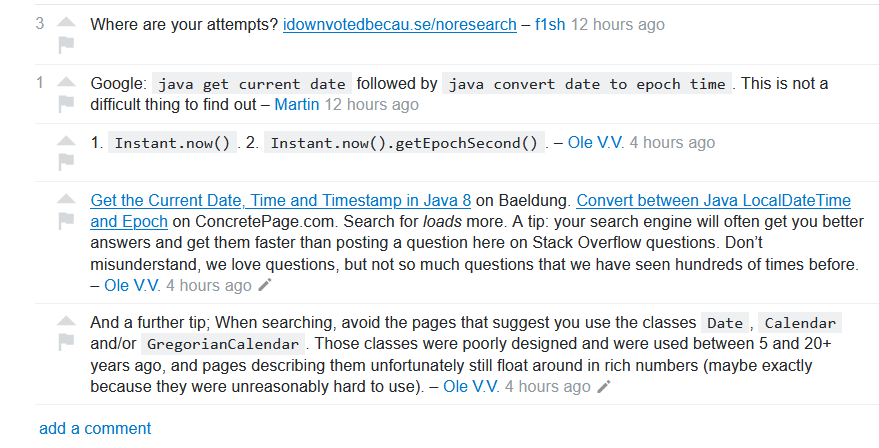Upvote Martin's Google suggestion comment

click(66, 81)
